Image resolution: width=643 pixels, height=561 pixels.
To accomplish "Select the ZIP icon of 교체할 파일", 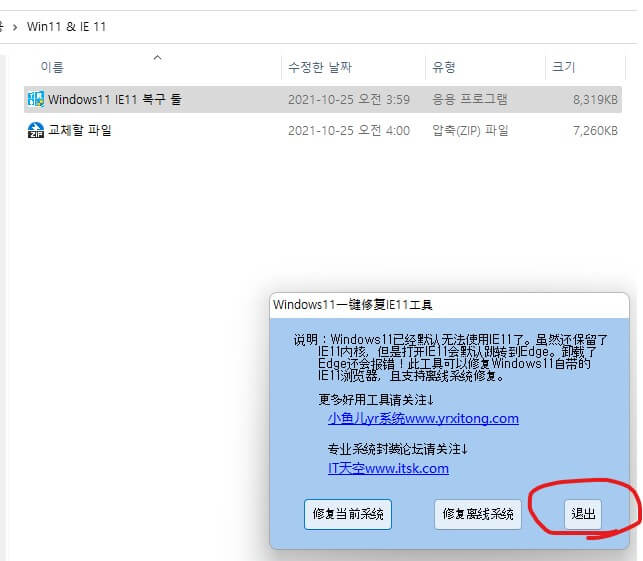I will (x=35, y=130).
